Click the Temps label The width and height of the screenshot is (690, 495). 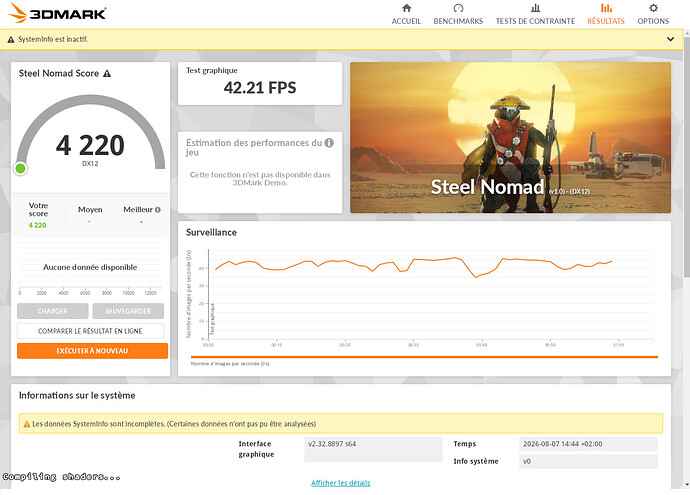[465, 444]
